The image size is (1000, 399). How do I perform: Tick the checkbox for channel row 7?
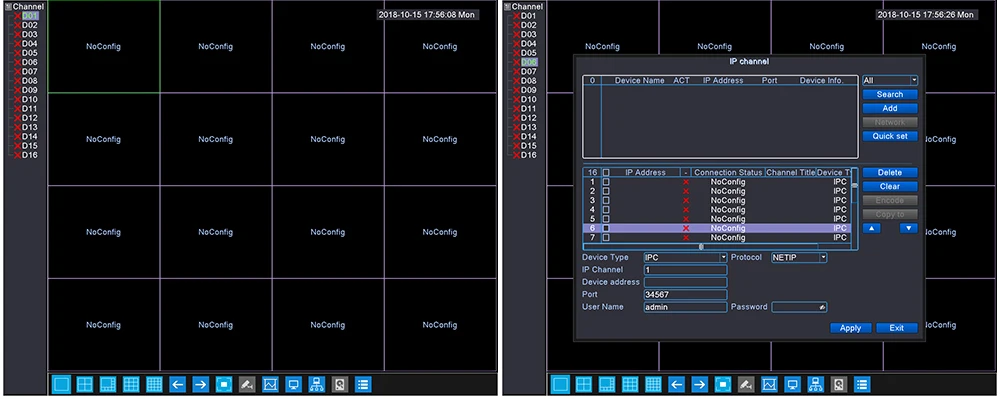coord(606,237)
